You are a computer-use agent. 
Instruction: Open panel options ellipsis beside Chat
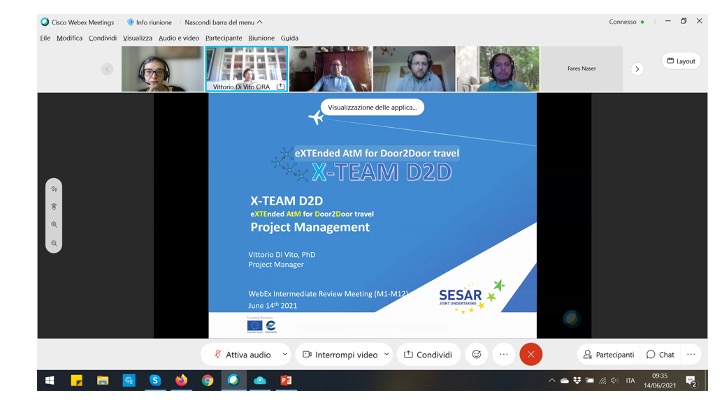[x=691, y=354]
